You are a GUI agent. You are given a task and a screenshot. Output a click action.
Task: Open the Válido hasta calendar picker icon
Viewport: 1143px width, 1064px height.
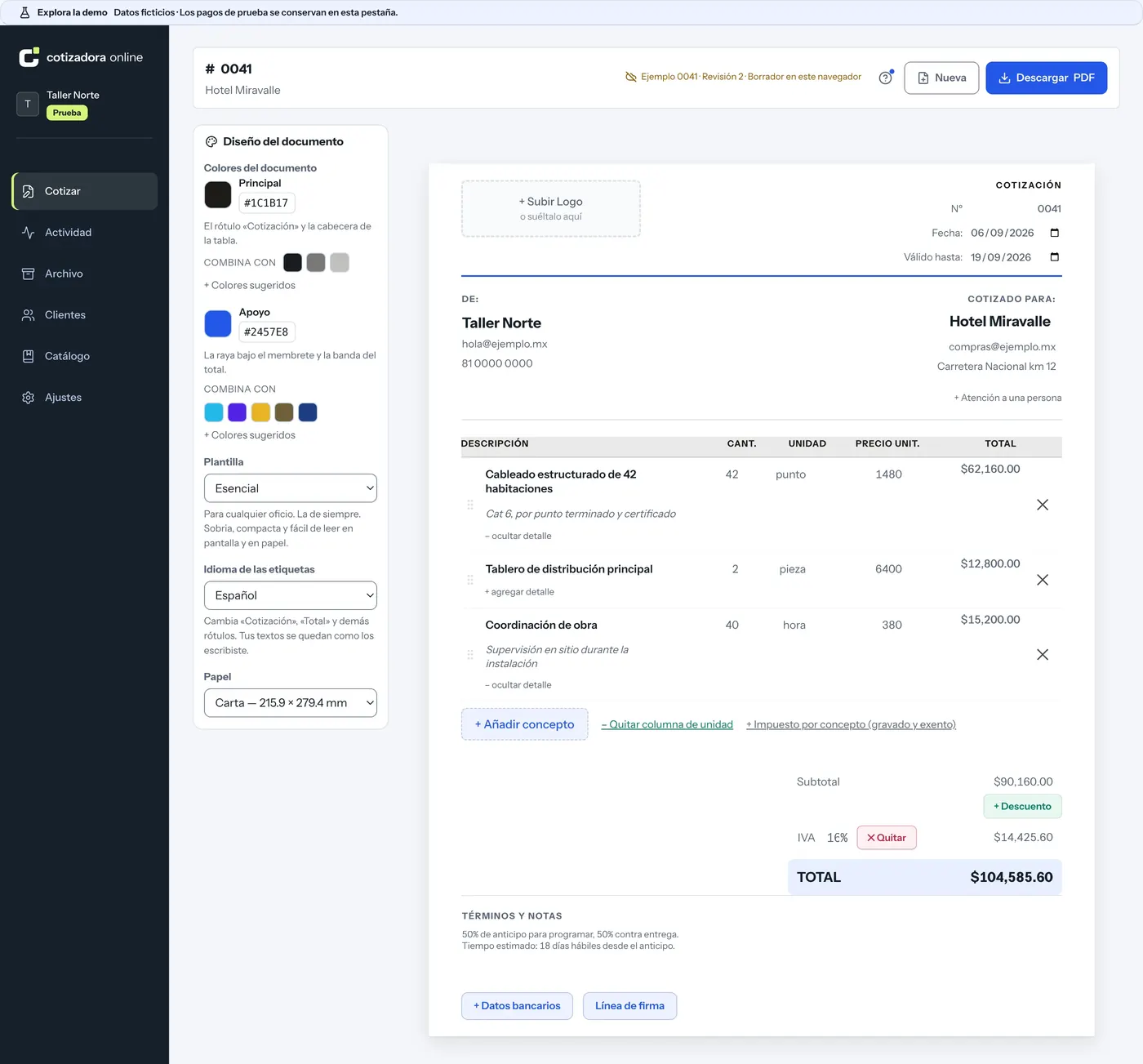pyautogui.click(x=1054, y=257)
